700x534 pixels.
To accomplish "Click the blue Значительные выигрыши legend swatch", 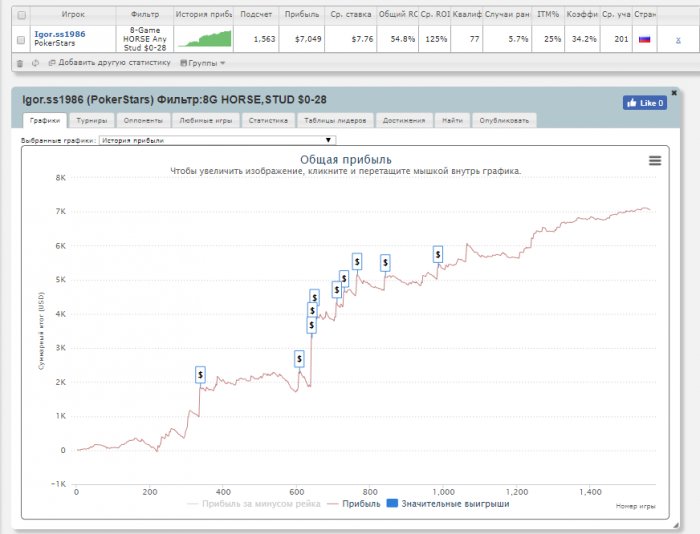I will (392, 503).
